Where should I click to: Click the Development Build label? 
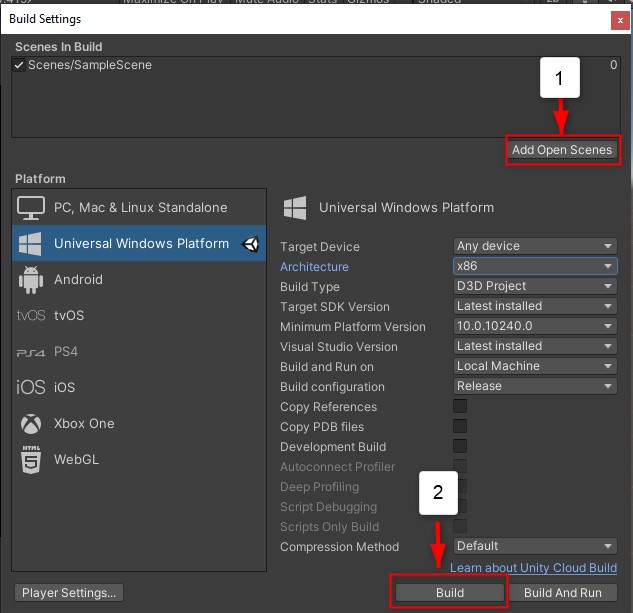click(x=333, y=447)
